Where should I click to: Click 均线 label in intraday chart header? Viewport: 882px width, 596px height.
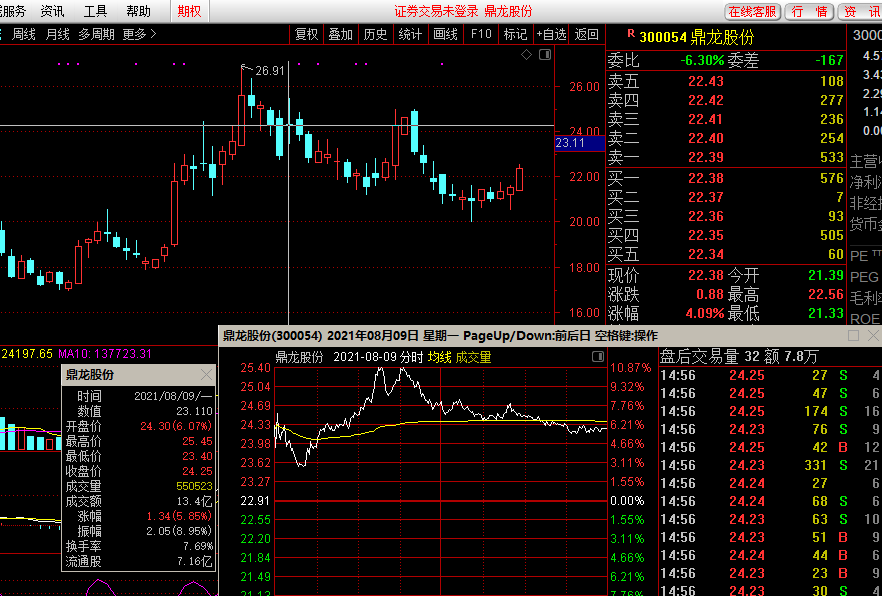point(439,357)
